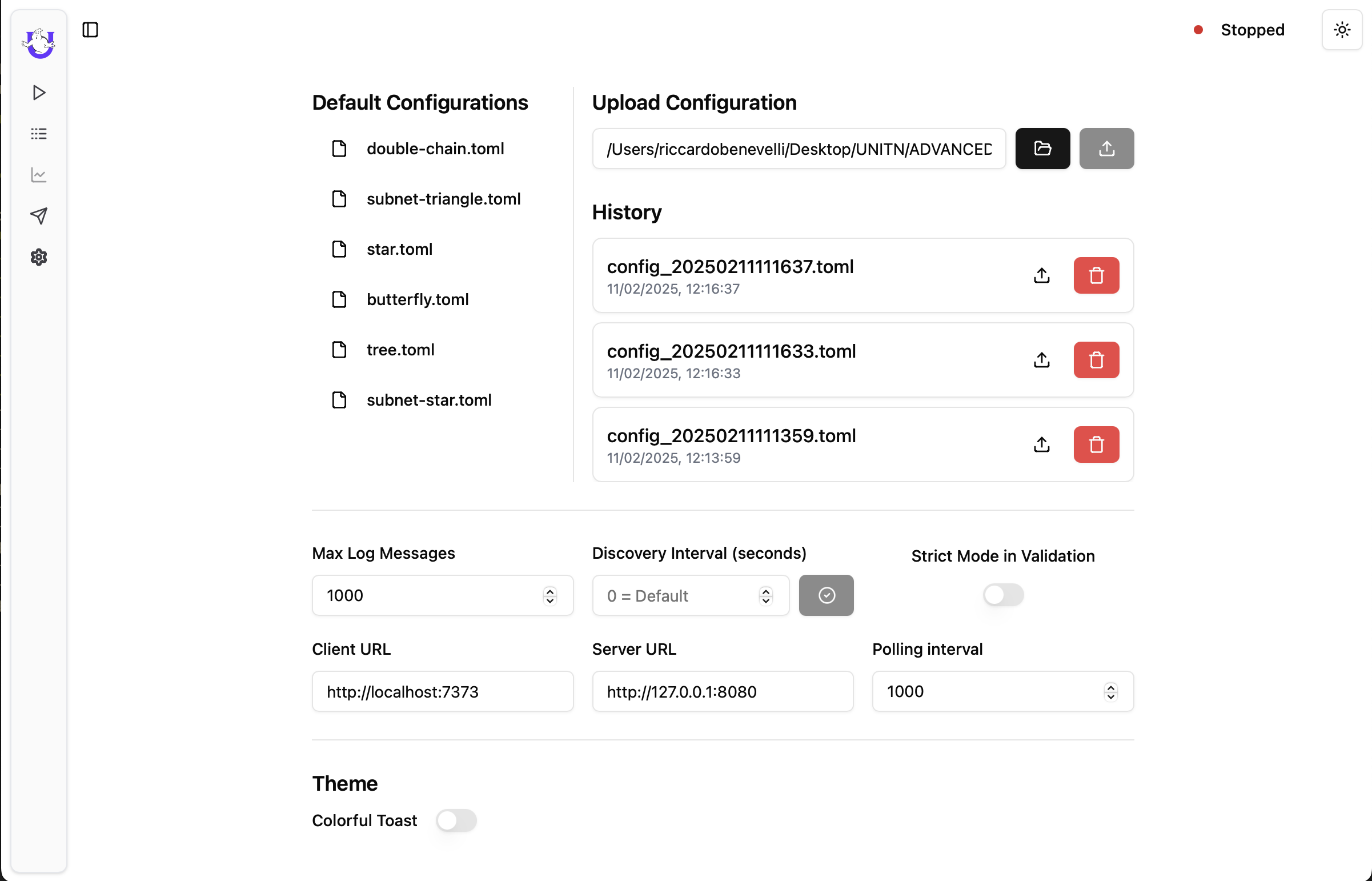Screen dimensions: 1372x881
Task: Browse files with the folder icon button
Action: click(1042, 149)
